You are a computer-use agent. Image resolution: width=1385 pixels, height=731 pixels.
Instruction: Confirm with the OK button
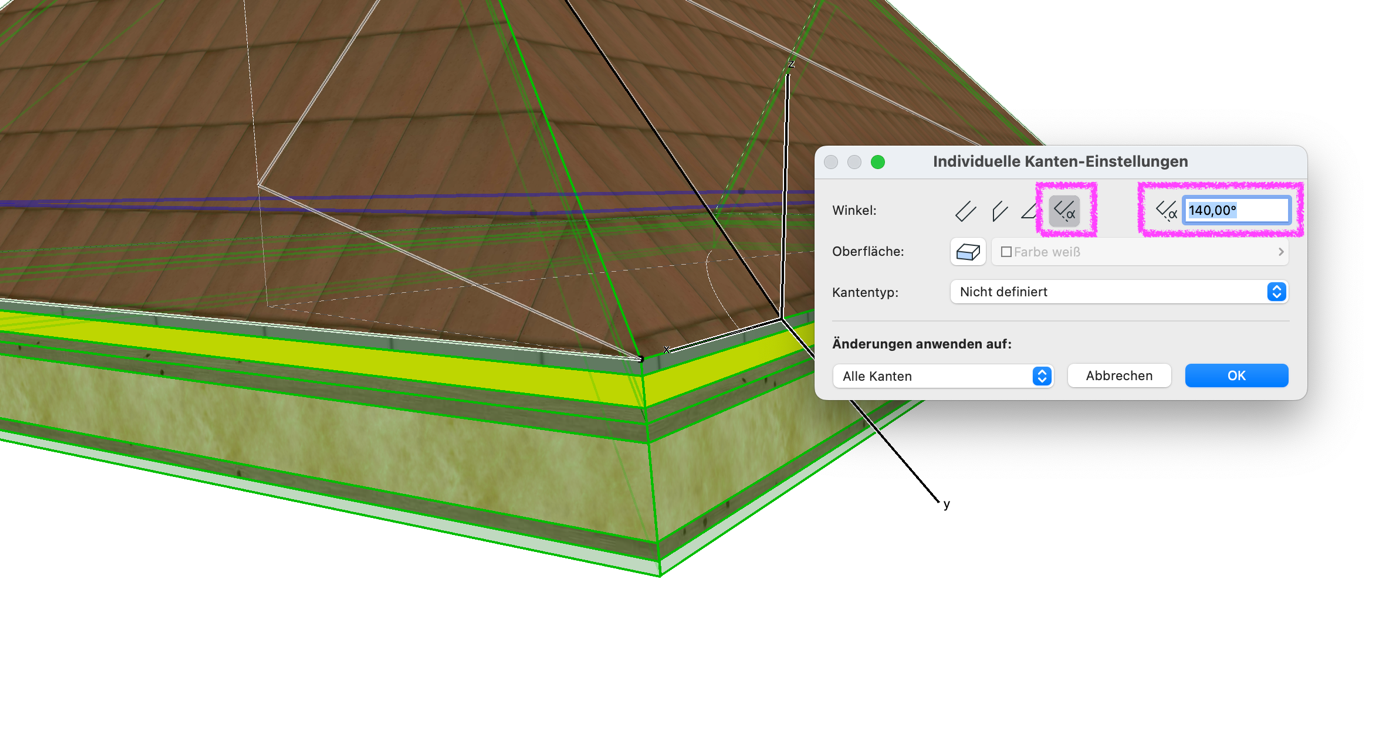pos(1236,376)
